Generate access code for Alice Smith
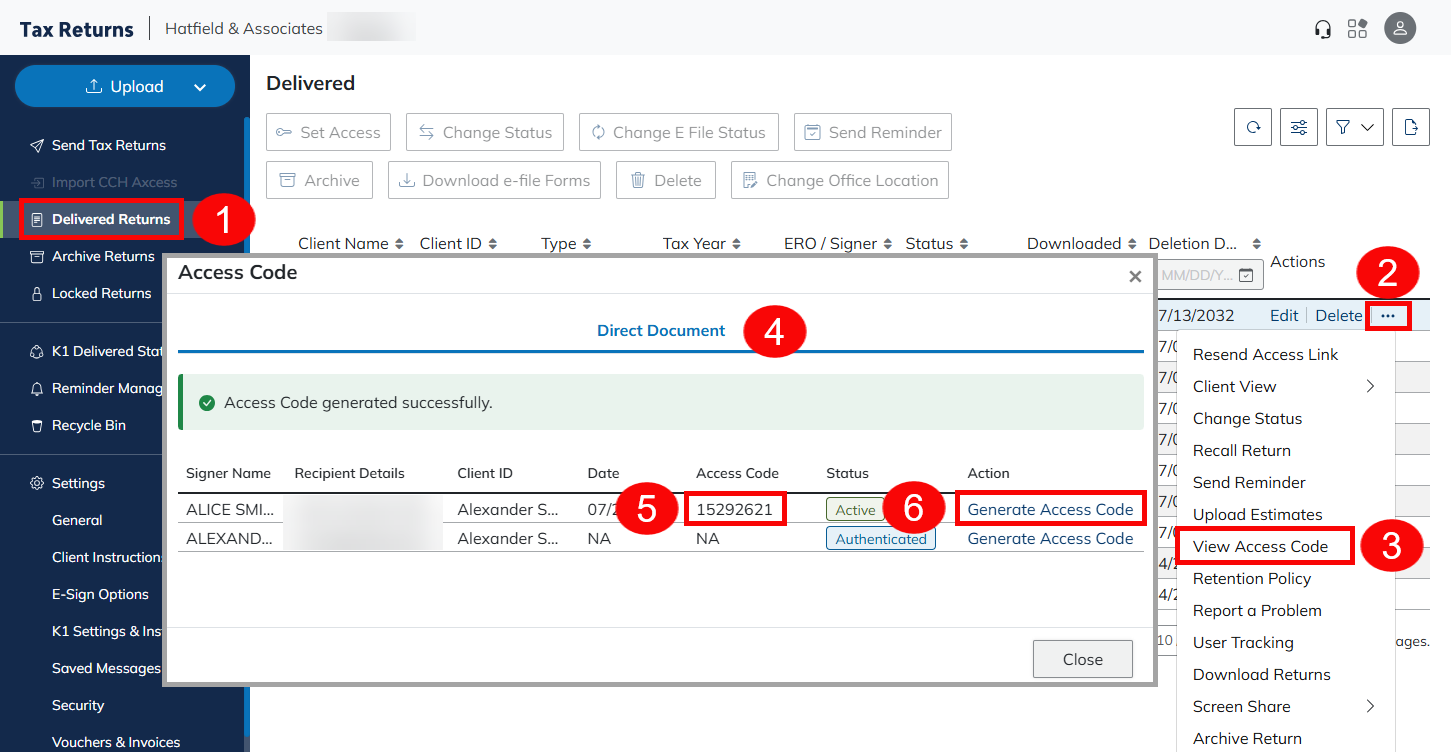Screen dimensions: 1451x752 (x=1050, y=509)
